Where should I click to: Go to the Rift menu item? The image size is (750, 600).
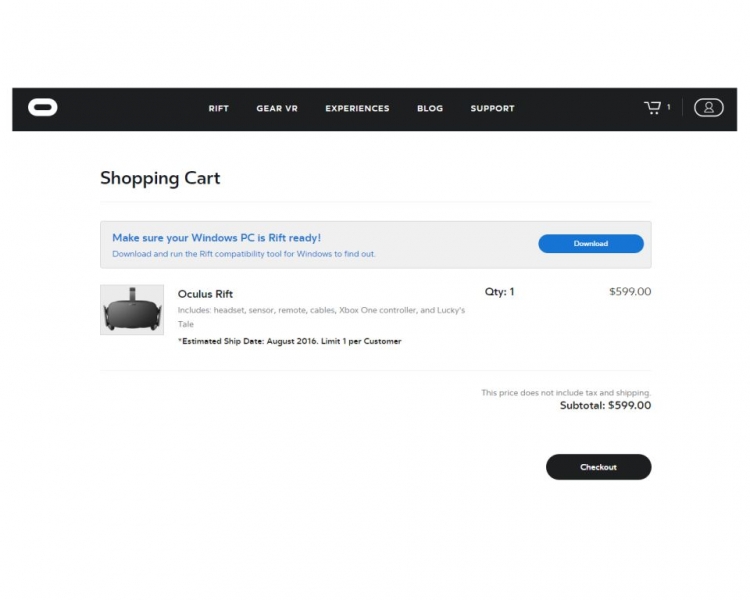[x=219, y=109]
